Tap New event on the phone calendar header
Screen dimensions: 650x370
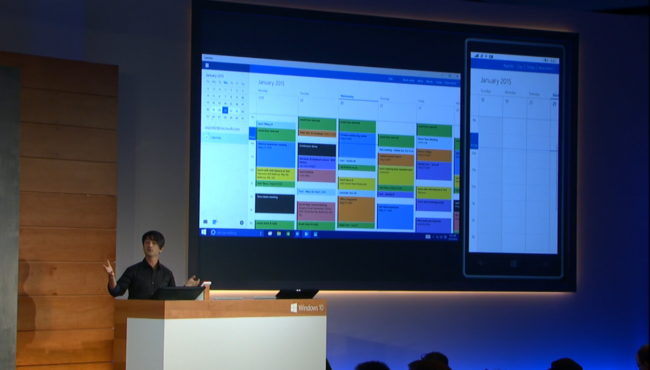545,68
